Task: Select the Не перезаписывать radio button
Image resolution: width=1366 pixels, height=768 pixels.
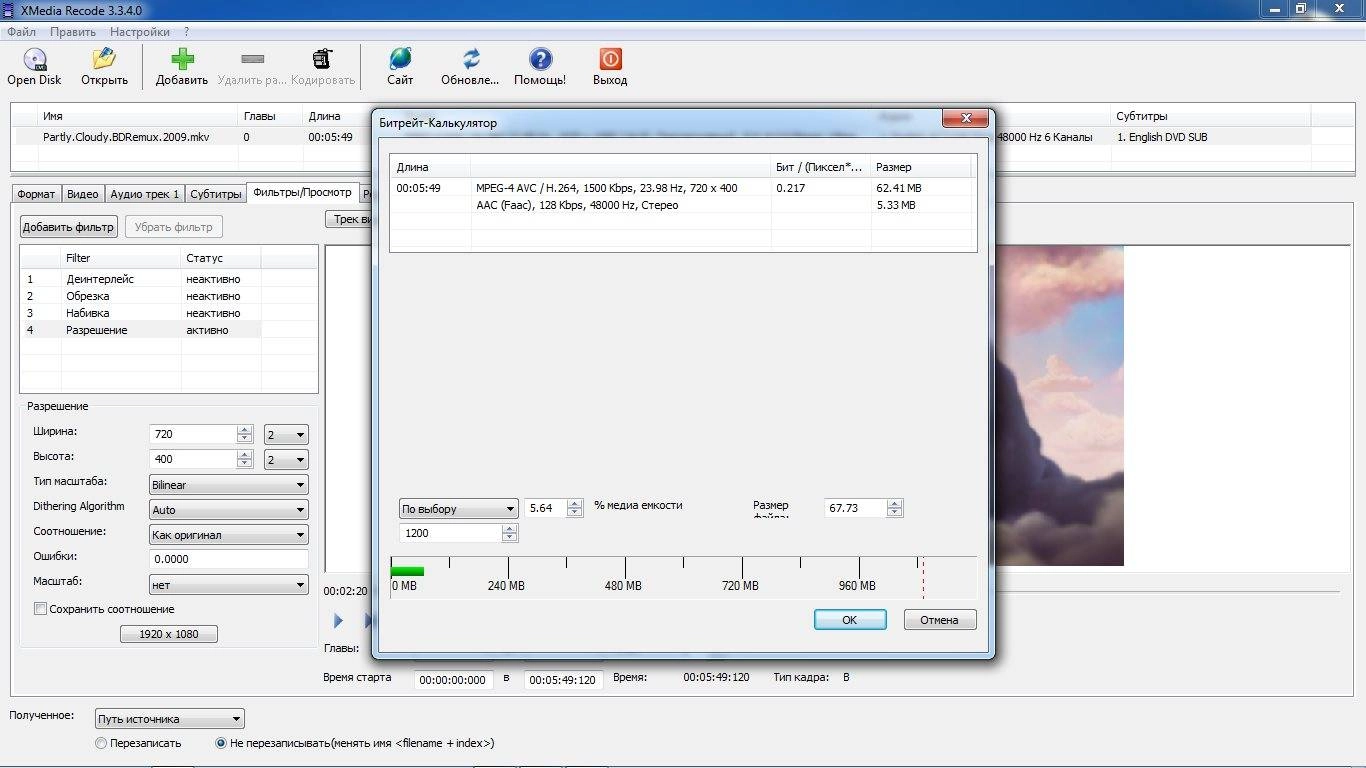Action: 221,743
